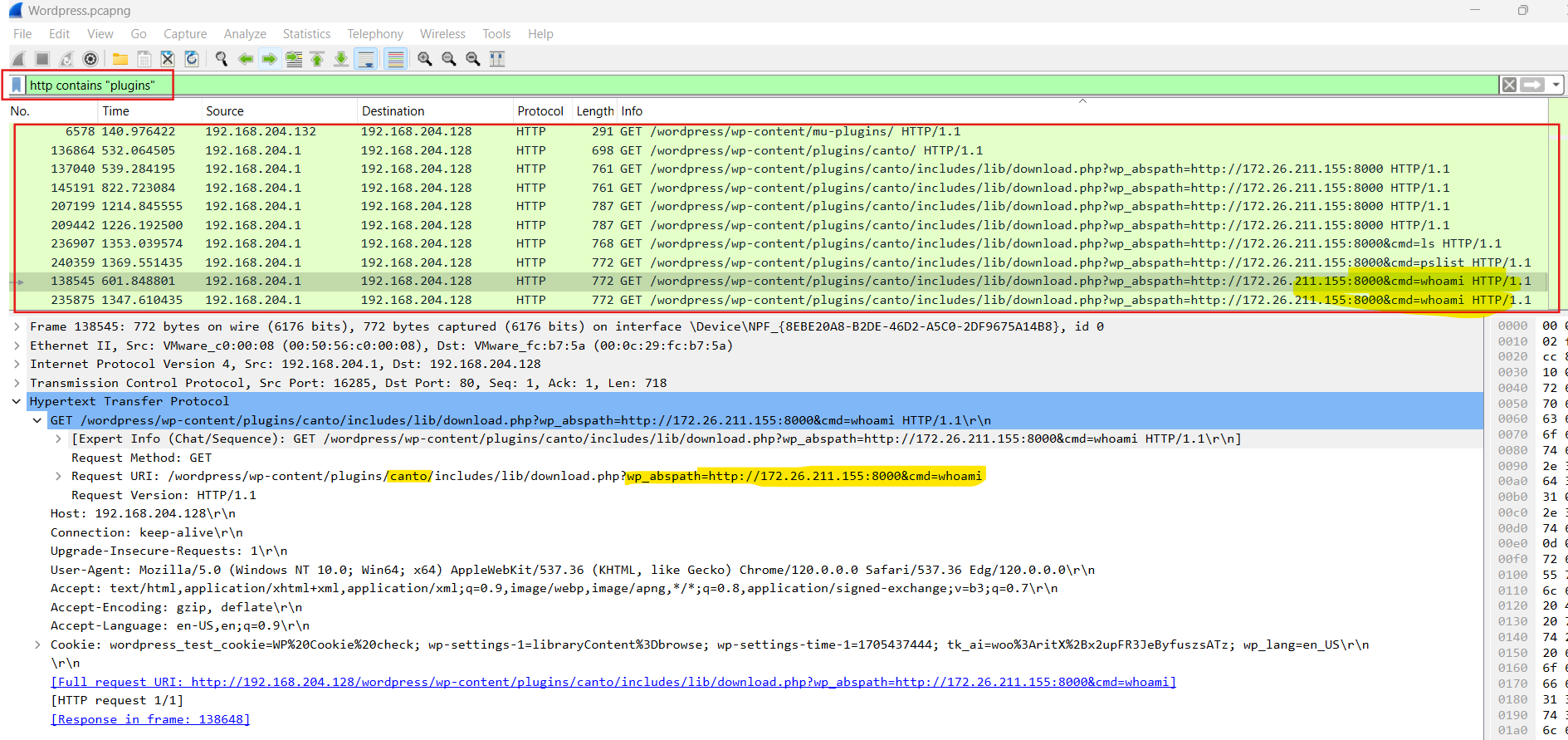Collapse the GET request line subtree
This screenshot has height=740, width=1568.
pyautogui.click(x=37, y=420)
